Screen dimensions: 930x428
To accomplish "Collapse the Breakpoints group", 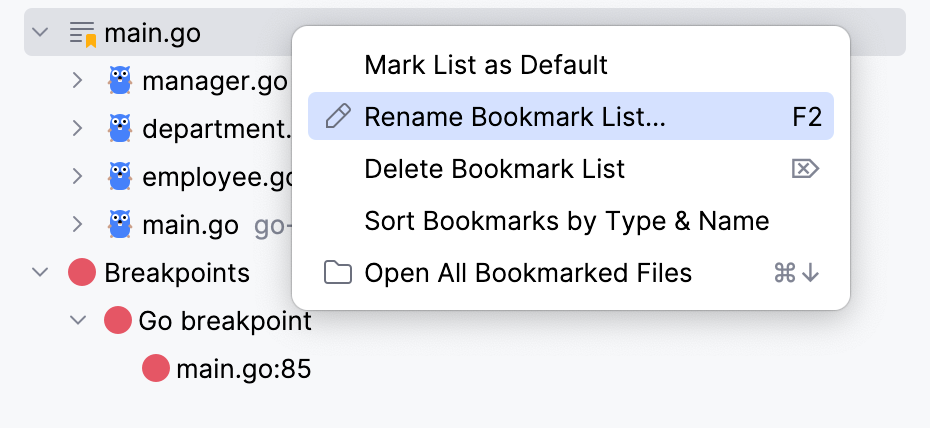I will pyautogui.click(x=40, y=273).
